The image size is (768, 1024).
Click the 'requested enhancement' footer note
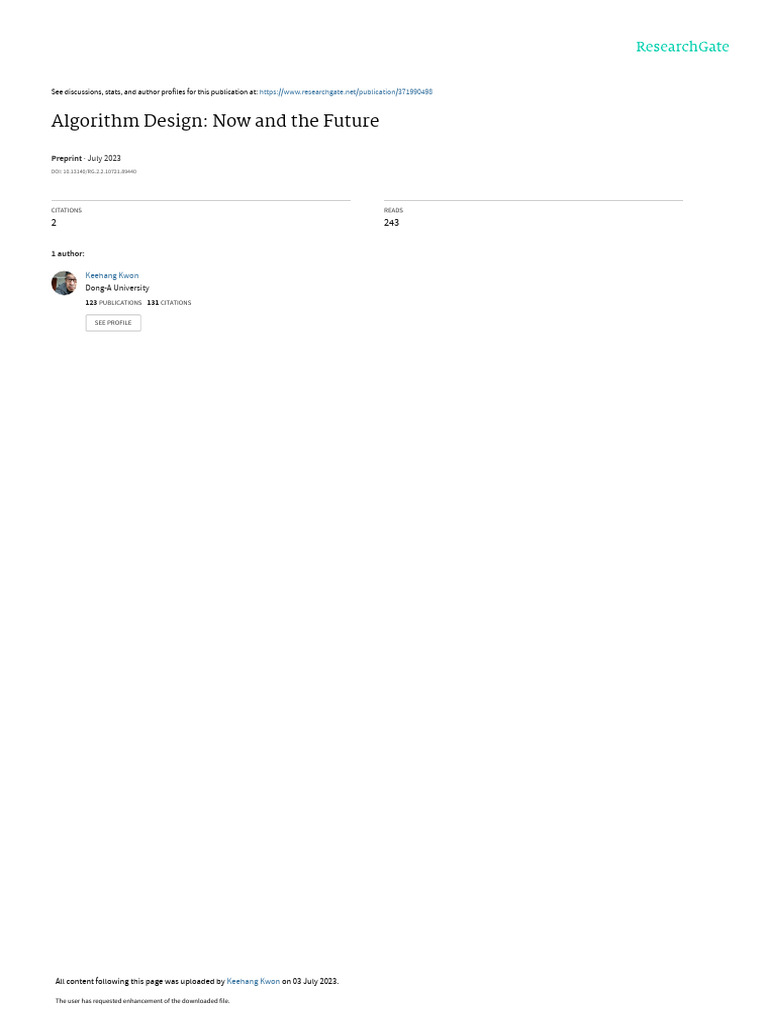pyautogui.click(x=142, y=1000)
